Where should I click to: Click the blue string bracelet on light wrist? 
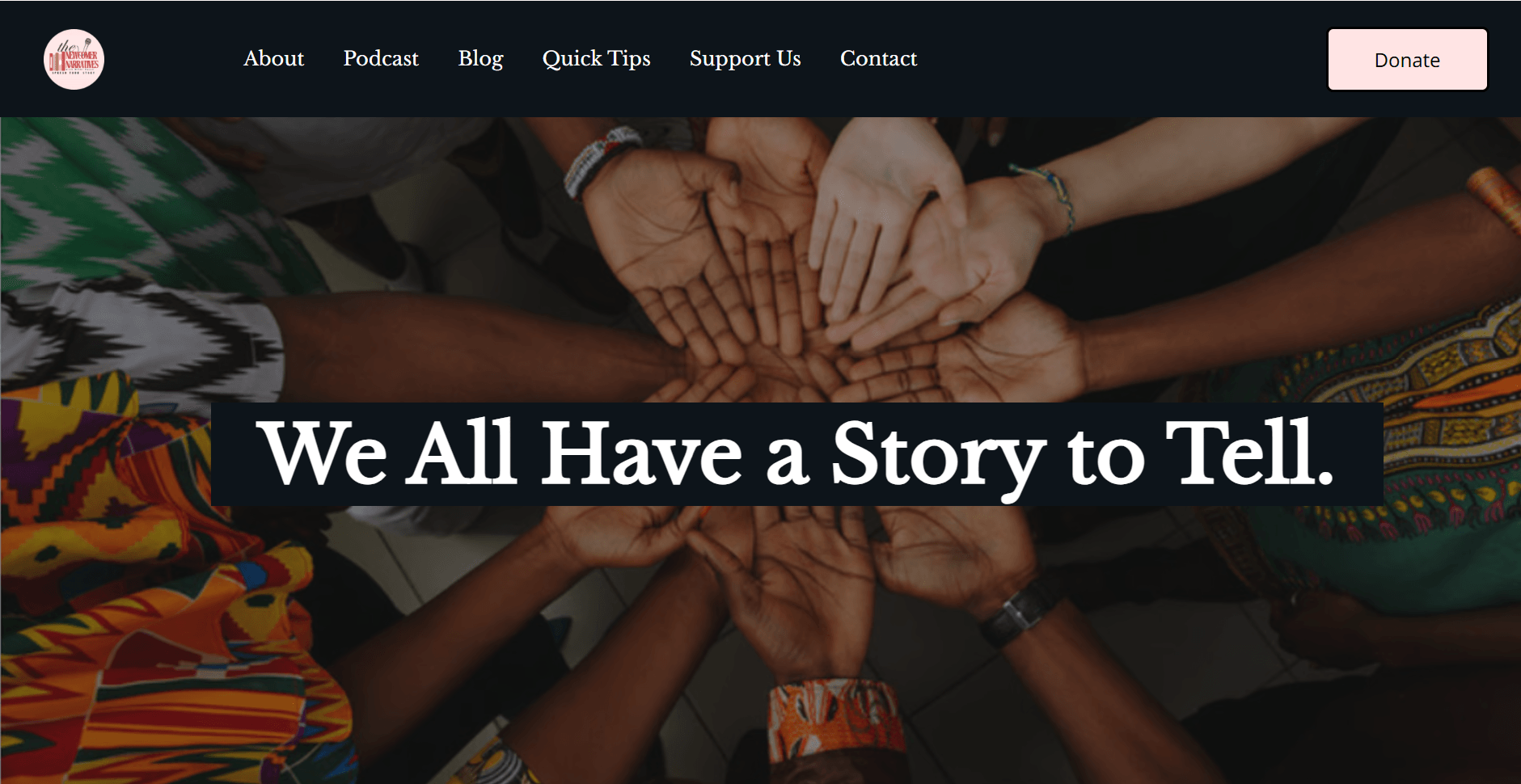click(1050, 196)
